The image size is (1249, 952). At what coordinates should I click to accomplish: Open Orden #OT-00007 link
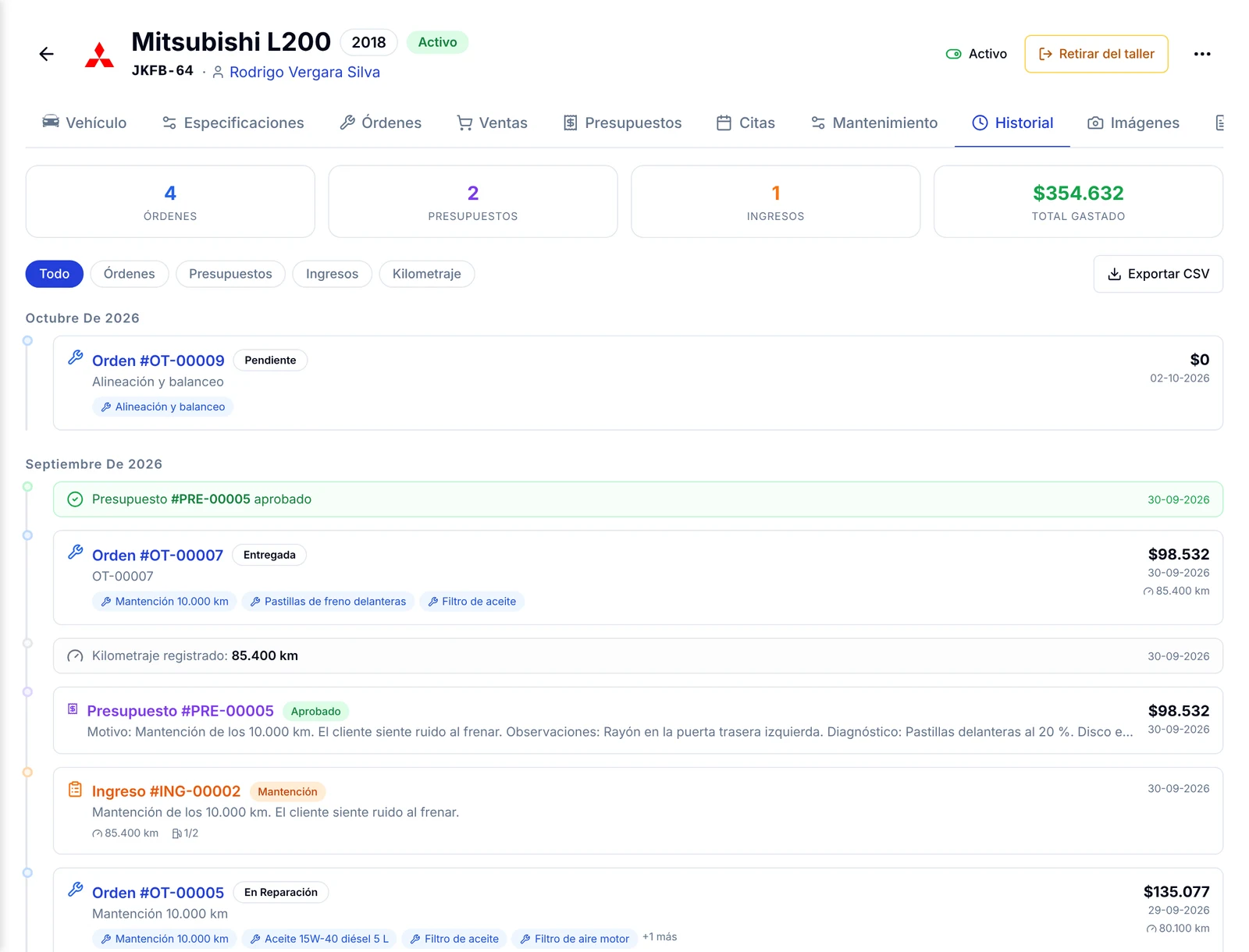point(158,556)
